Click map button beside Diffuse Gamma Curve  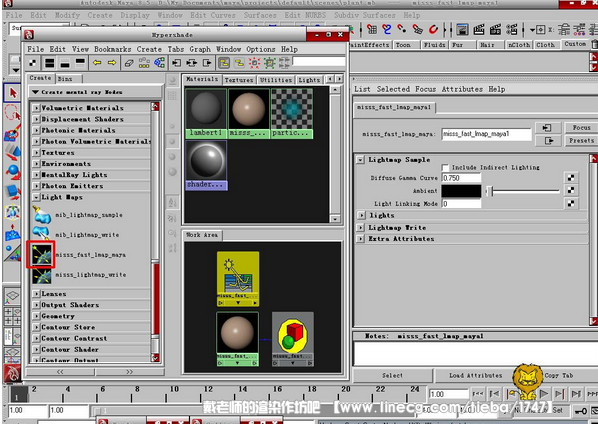571,178
